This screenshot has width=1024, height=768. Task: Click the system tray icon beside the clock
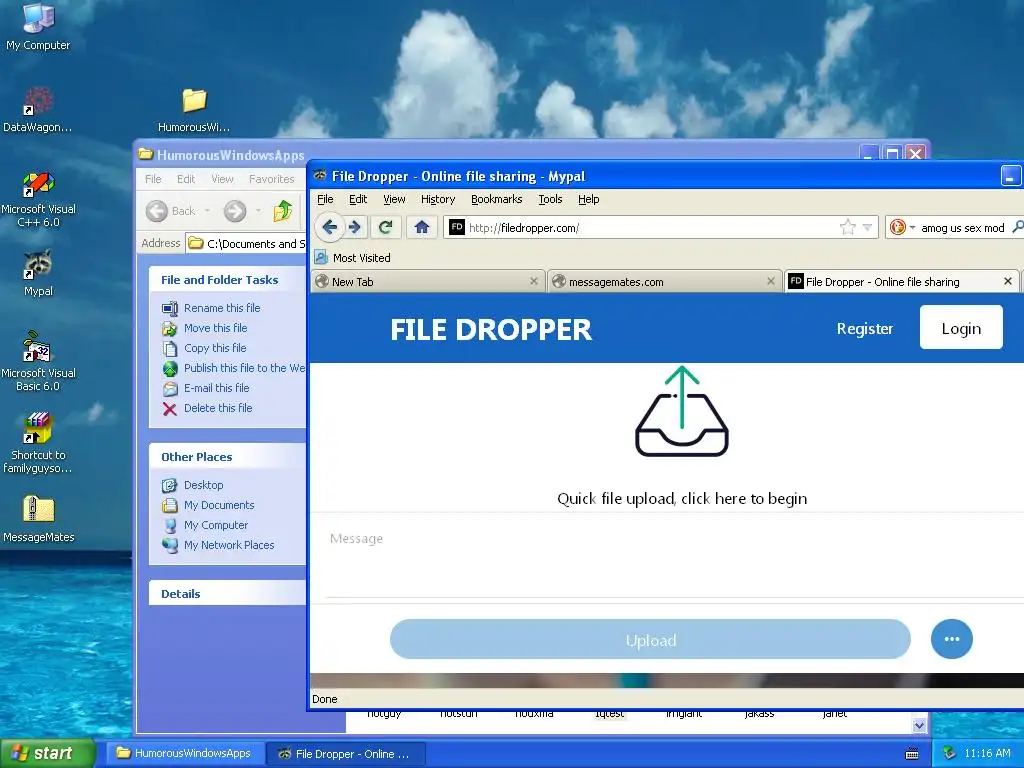[x=949, y=753]
